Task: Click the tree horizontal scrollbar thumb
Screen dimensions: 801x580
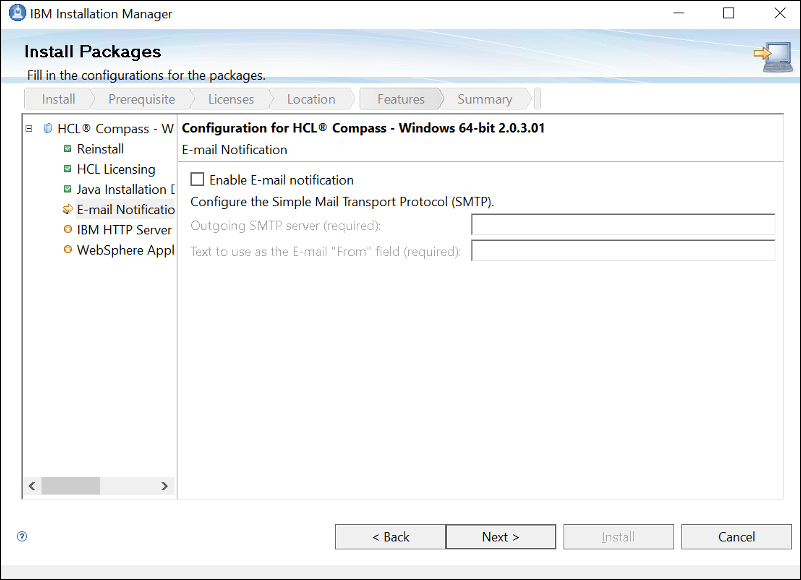Action: pos(70,485)
